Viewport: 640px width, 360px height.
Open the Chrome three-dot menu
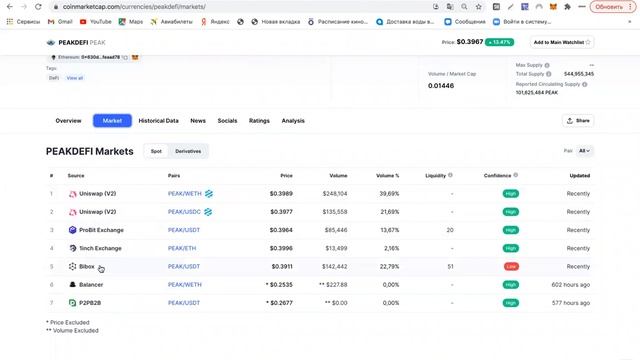coord(631,7)
